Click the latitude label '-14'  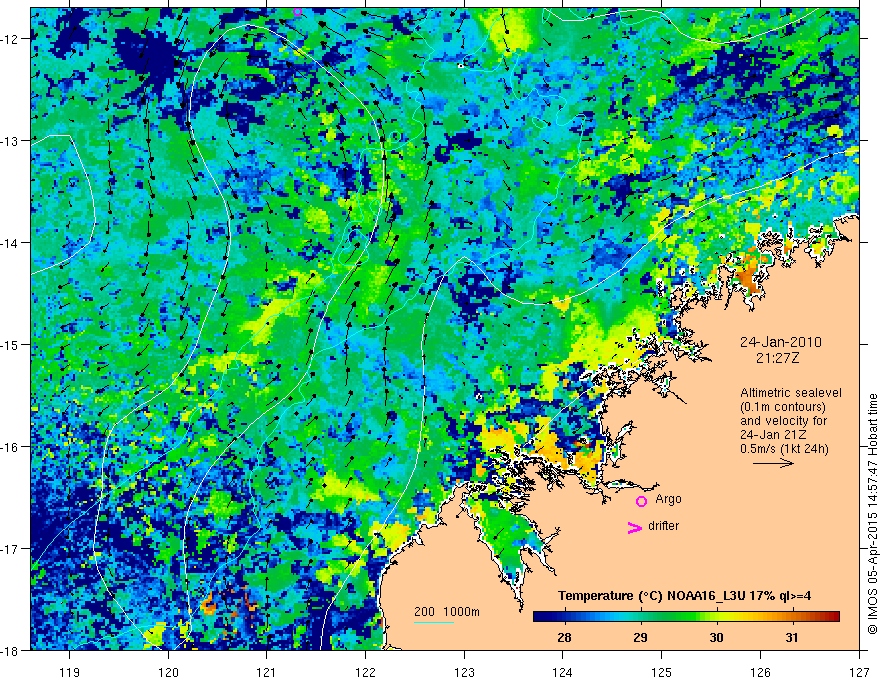point(10,243)
